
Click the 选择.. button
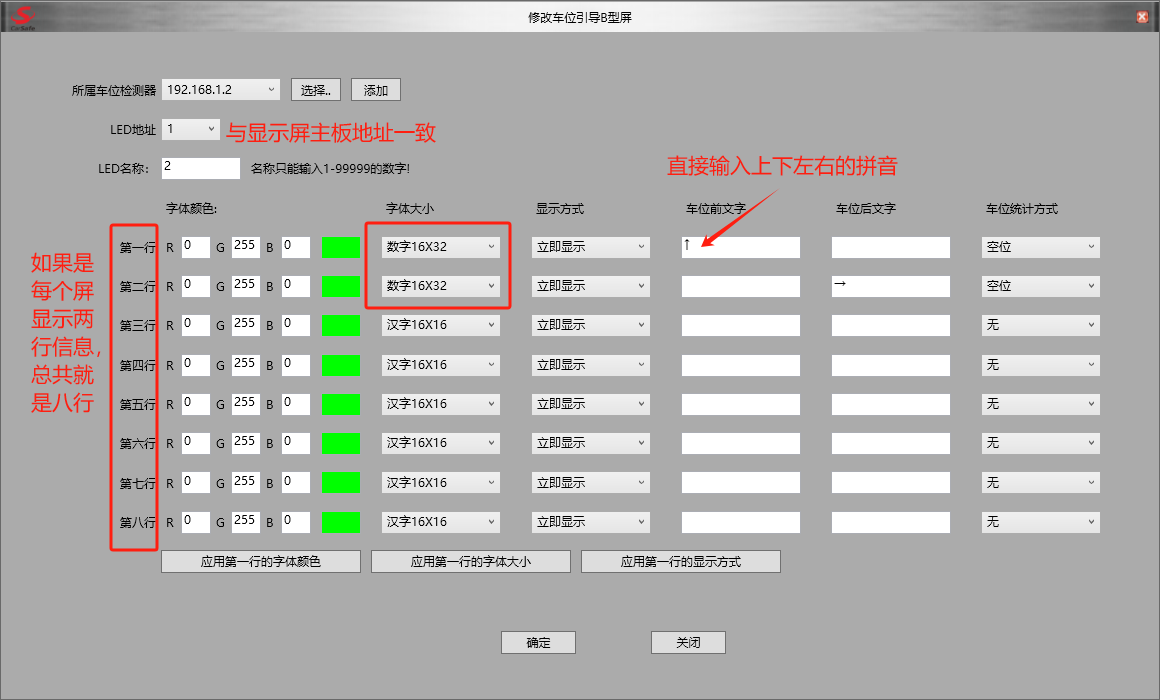click(316, 90)
